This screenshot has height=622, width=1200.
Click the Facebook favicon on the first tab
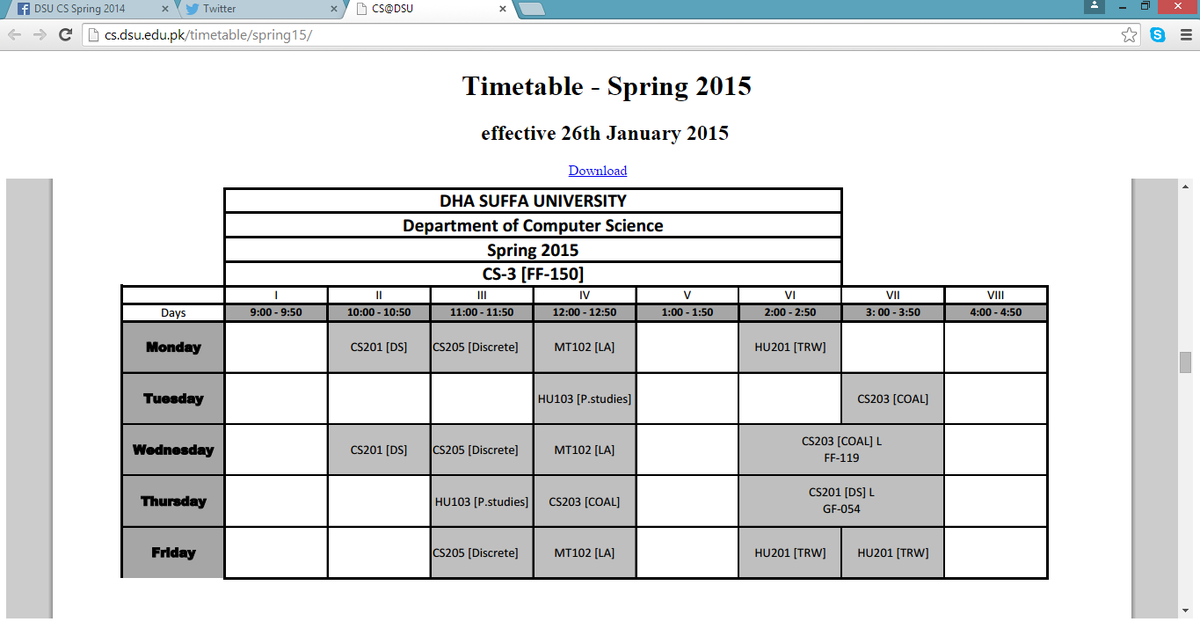23,8
